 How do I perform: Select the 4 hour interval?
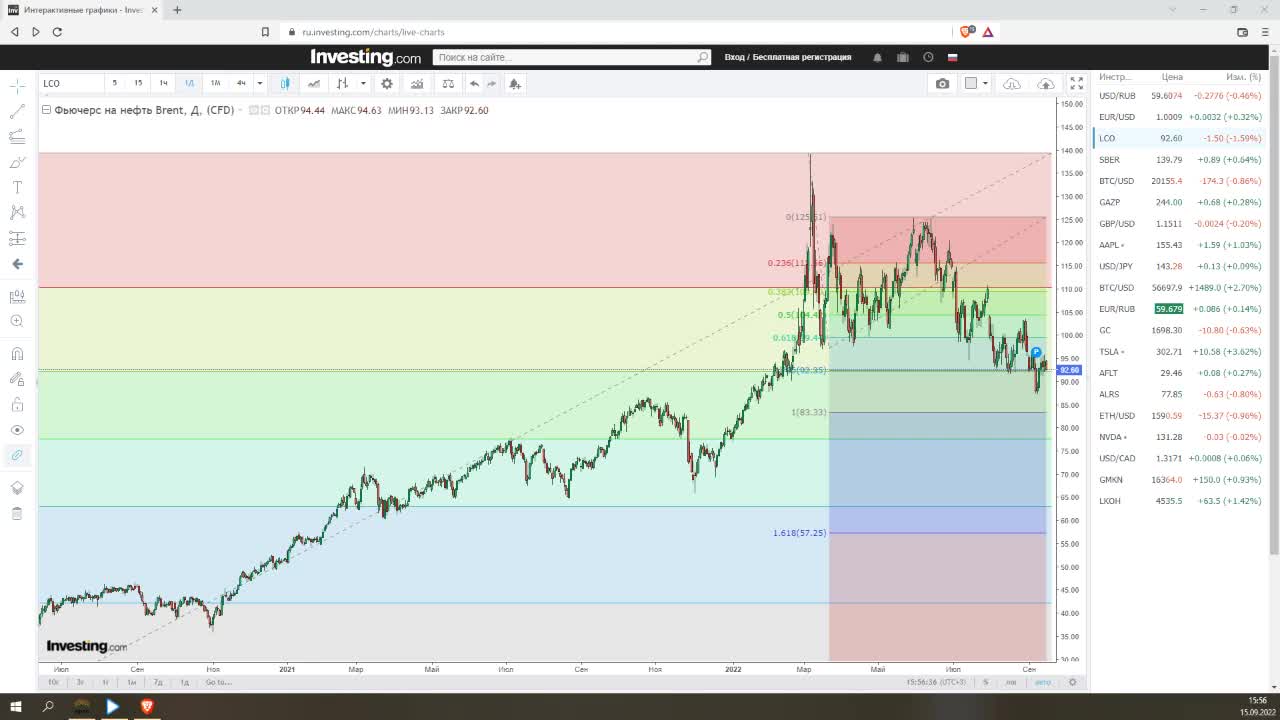tap(241, 83)
